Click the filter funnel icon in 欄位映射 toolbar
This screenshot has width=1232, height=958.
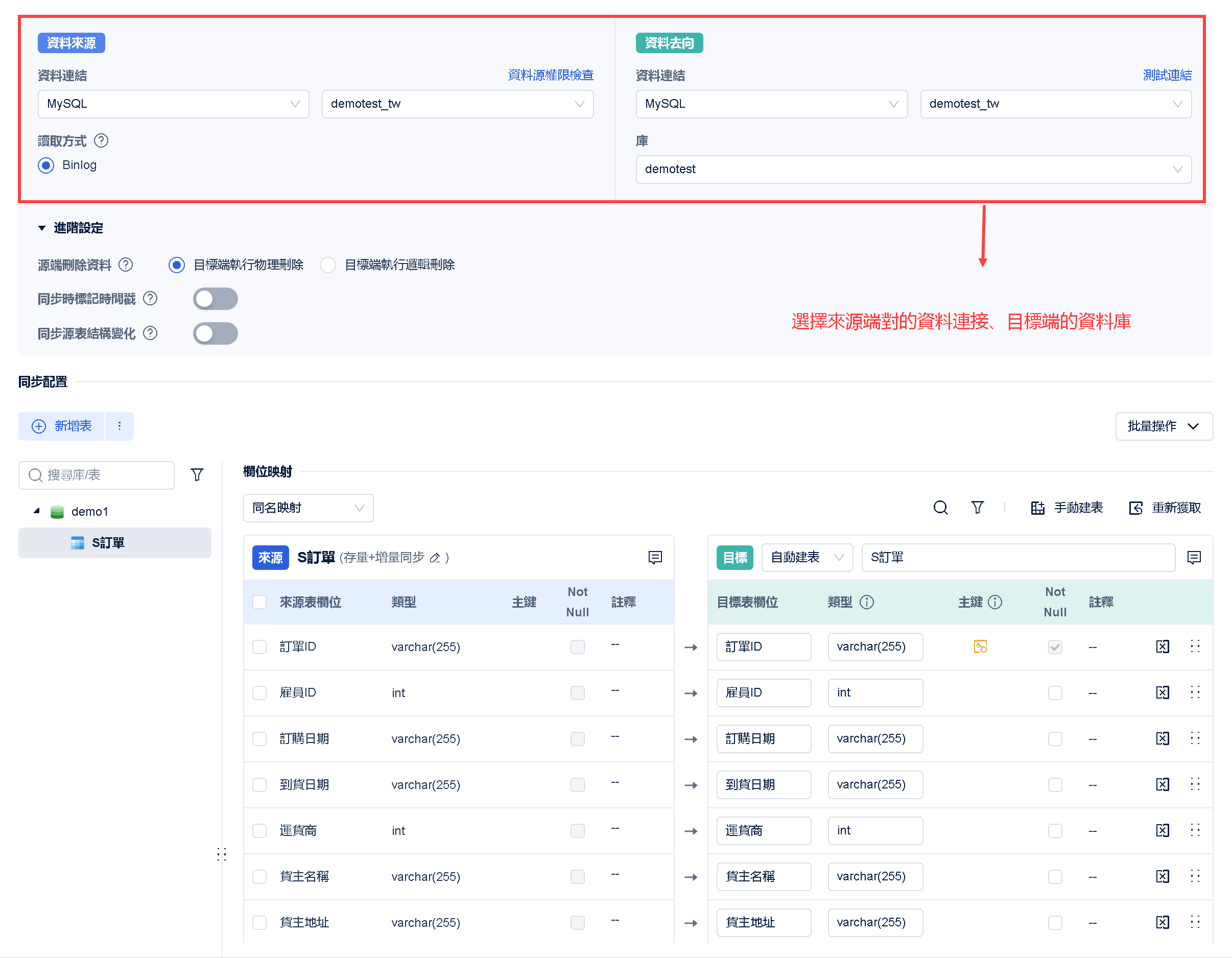(977, 508)
